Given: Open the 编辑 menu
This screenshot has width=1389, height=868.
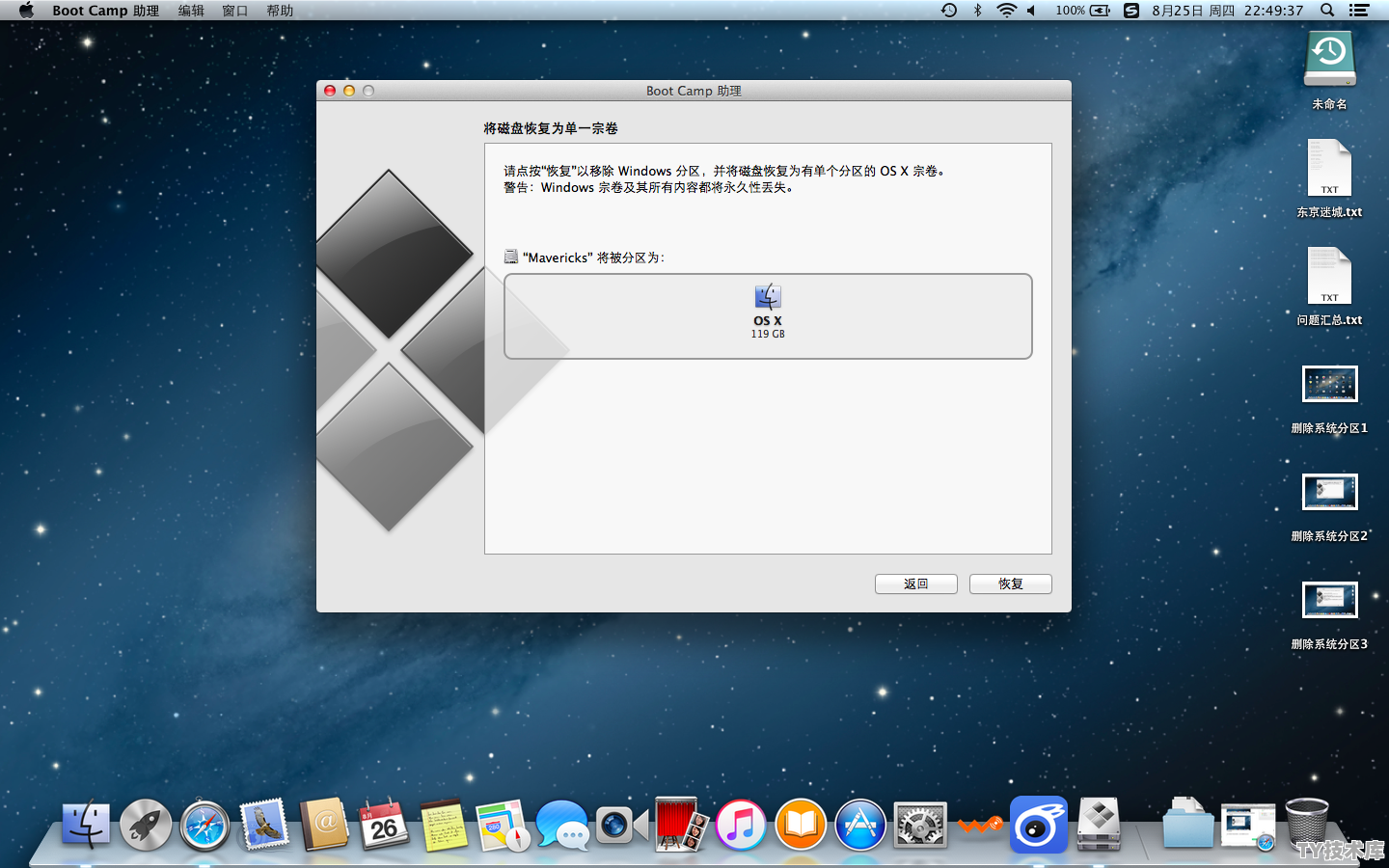Looking at the screenshot, I should point(191,11).
